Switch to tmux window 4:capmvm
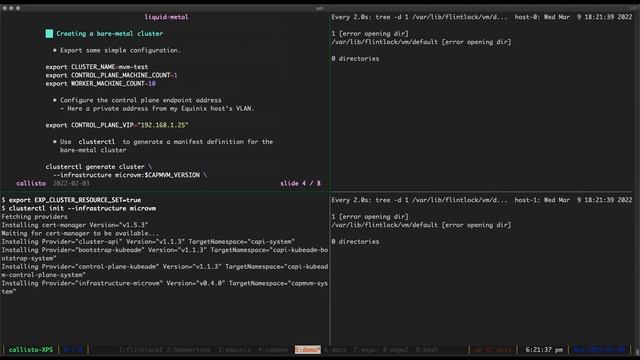This screenshot has width=640, height=360. [273, 350]
